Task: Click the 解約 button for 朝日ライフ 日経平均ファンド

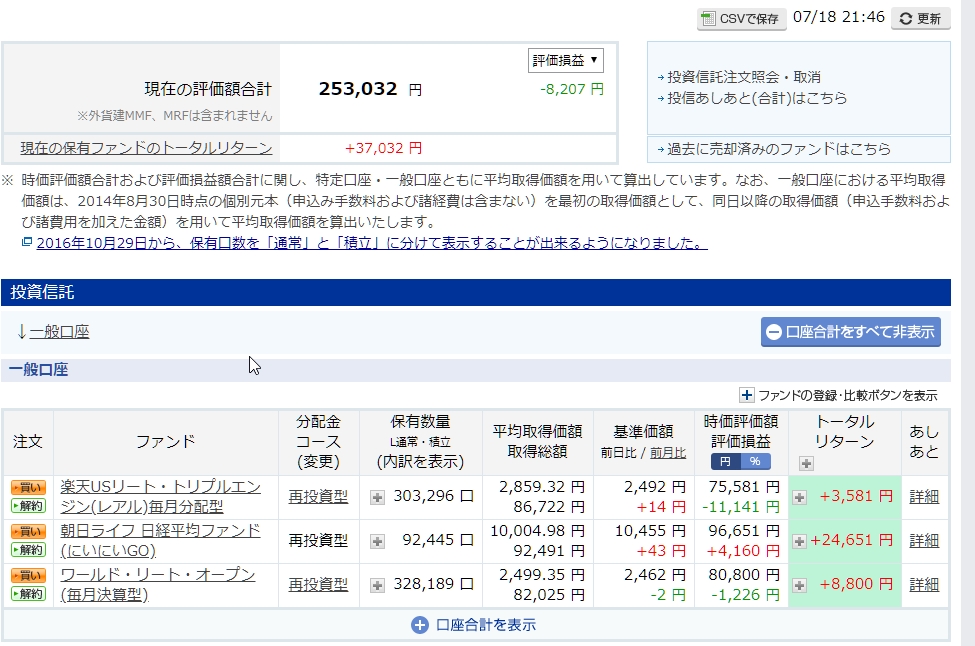Action: point(28,549)
